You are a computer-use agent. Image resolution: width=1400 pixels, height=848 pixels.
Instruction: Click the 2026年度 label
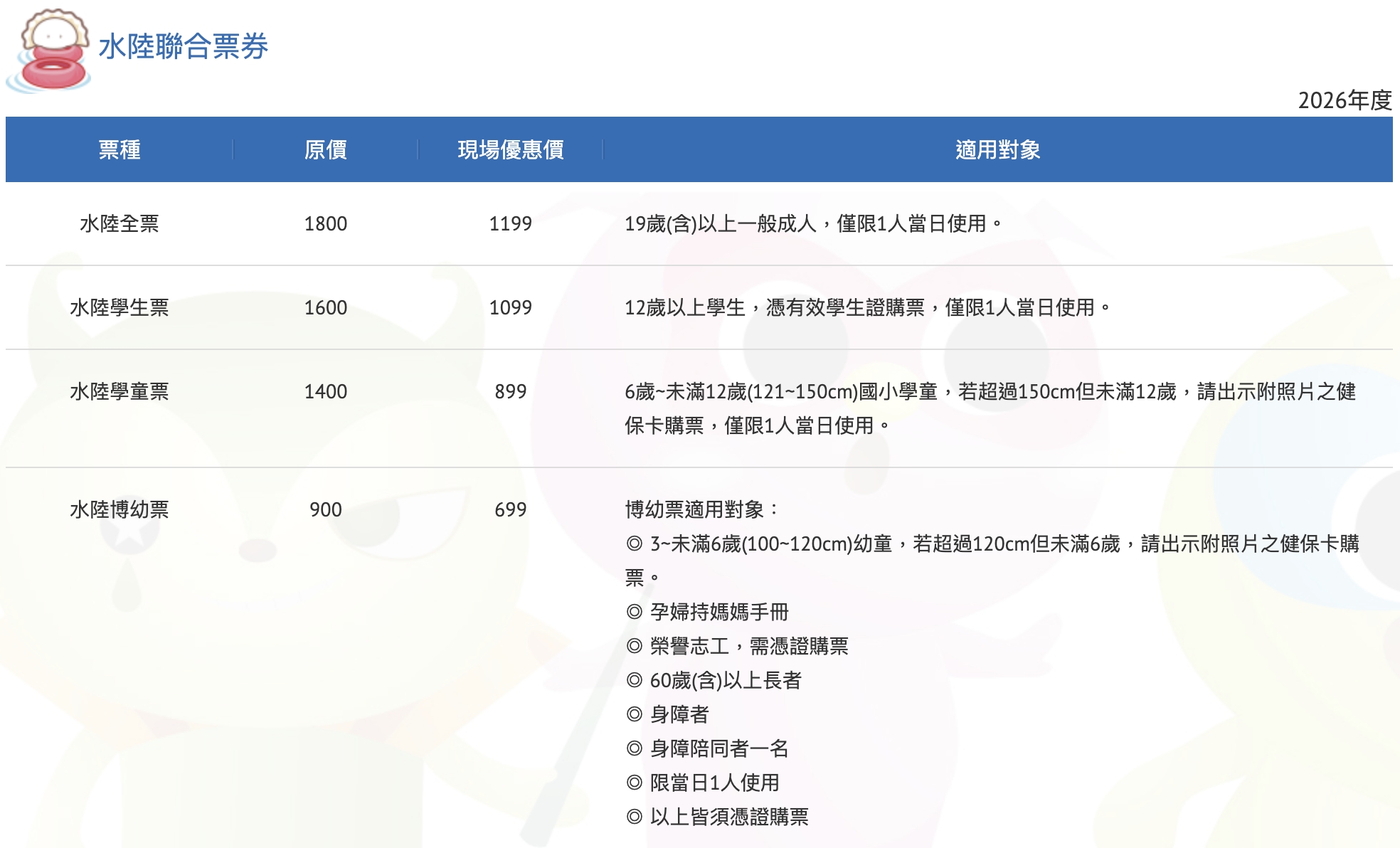[x=1345, y=100]
